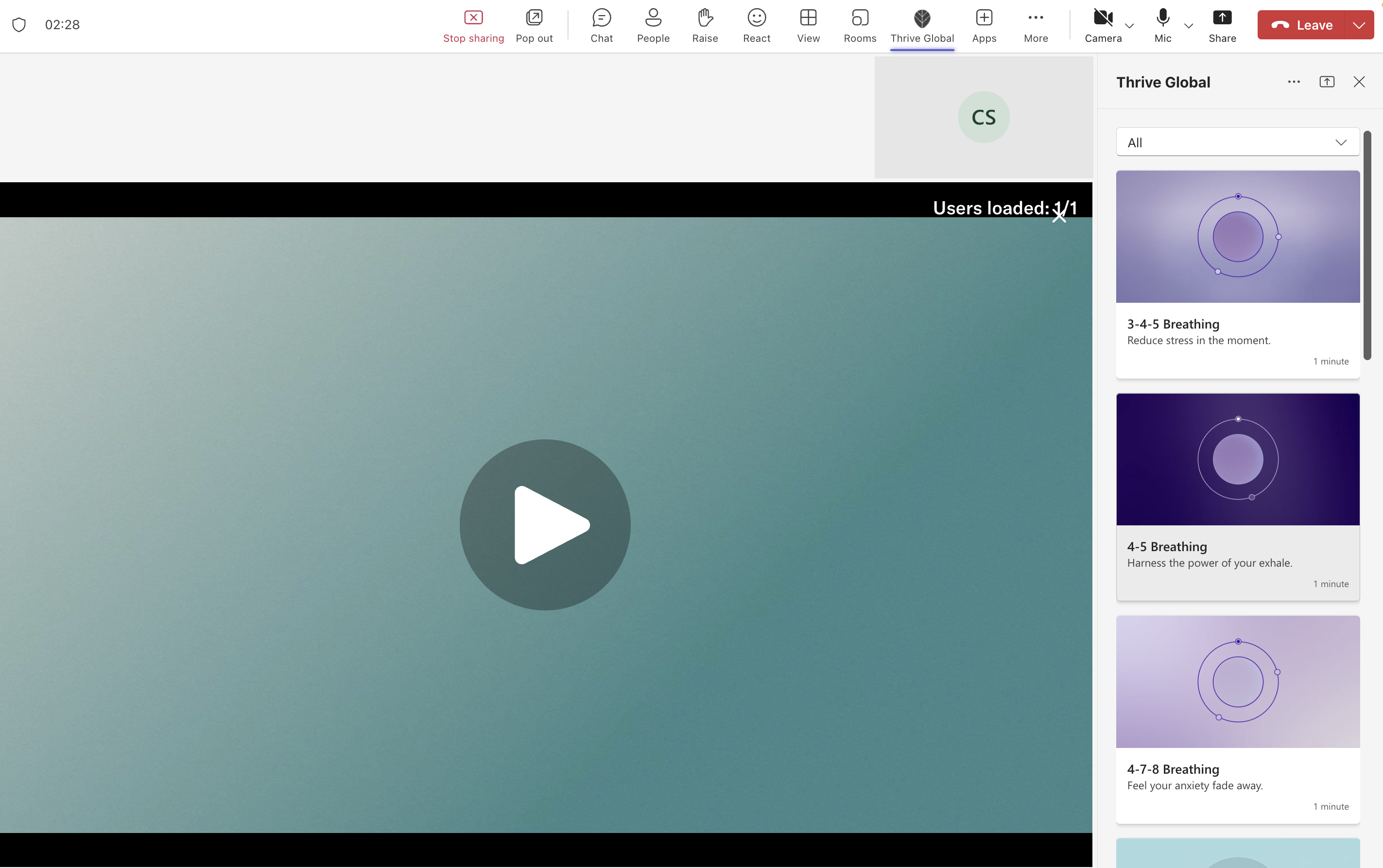The image size is (1383, 868).
Task: Click the shield security icon
Action: (19, 25)
